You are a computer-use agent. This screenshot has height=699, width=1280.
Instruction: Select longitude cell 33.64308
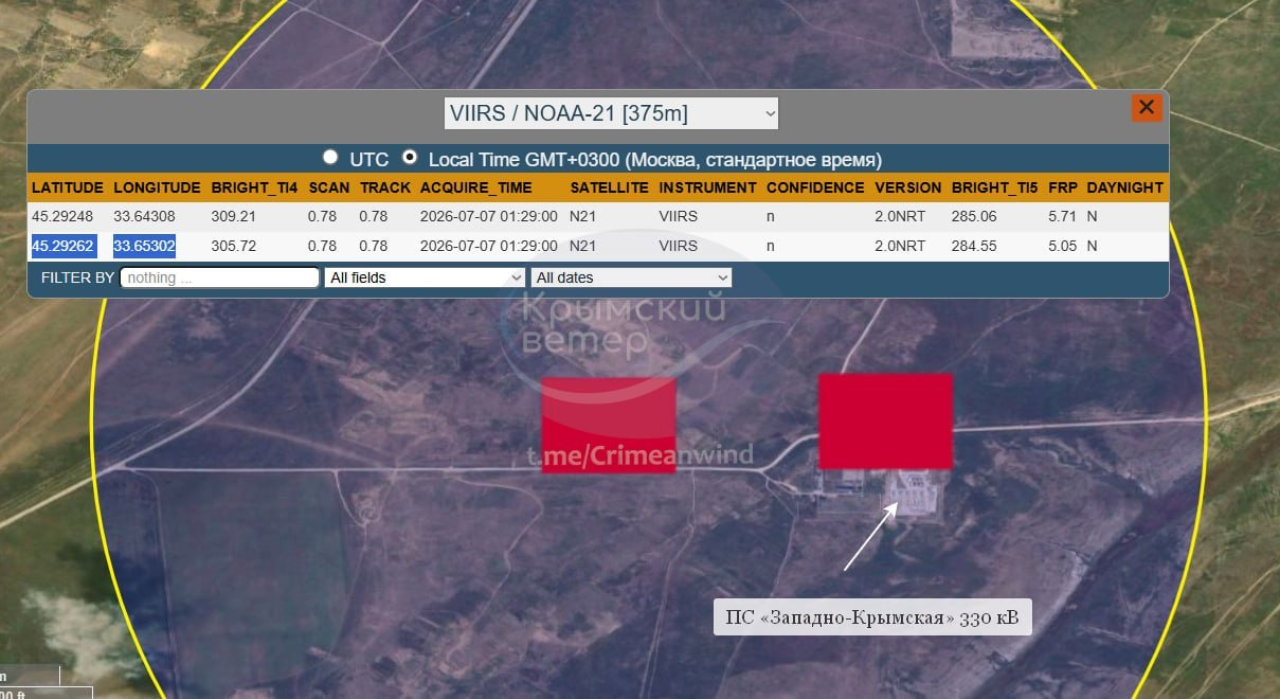144,216
